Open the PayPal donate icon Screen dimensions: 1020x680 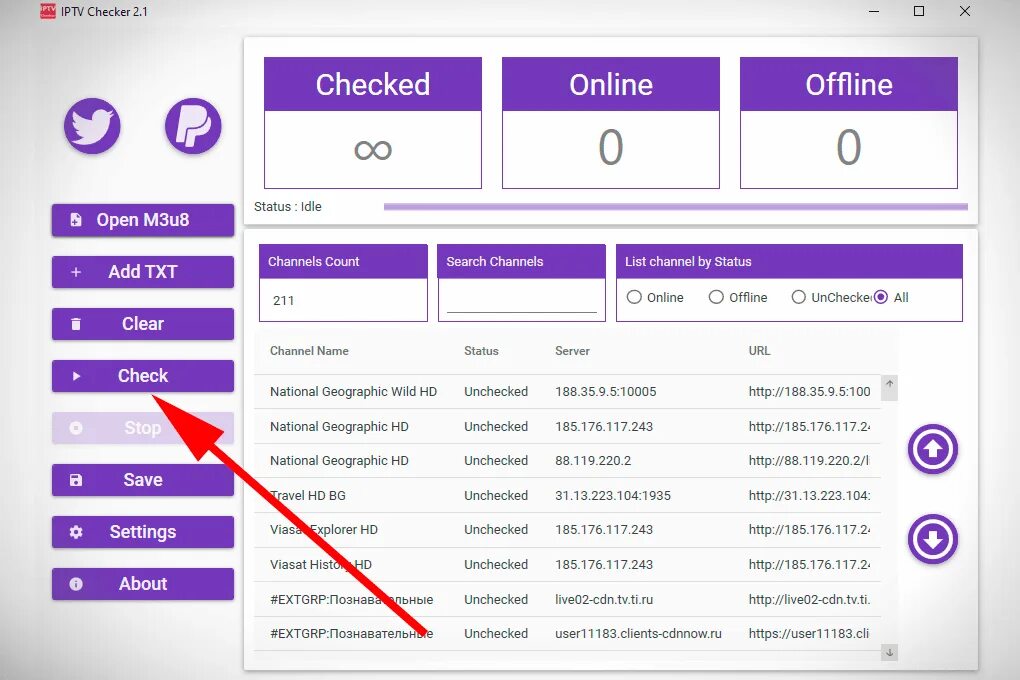click(x=193, y=126)
